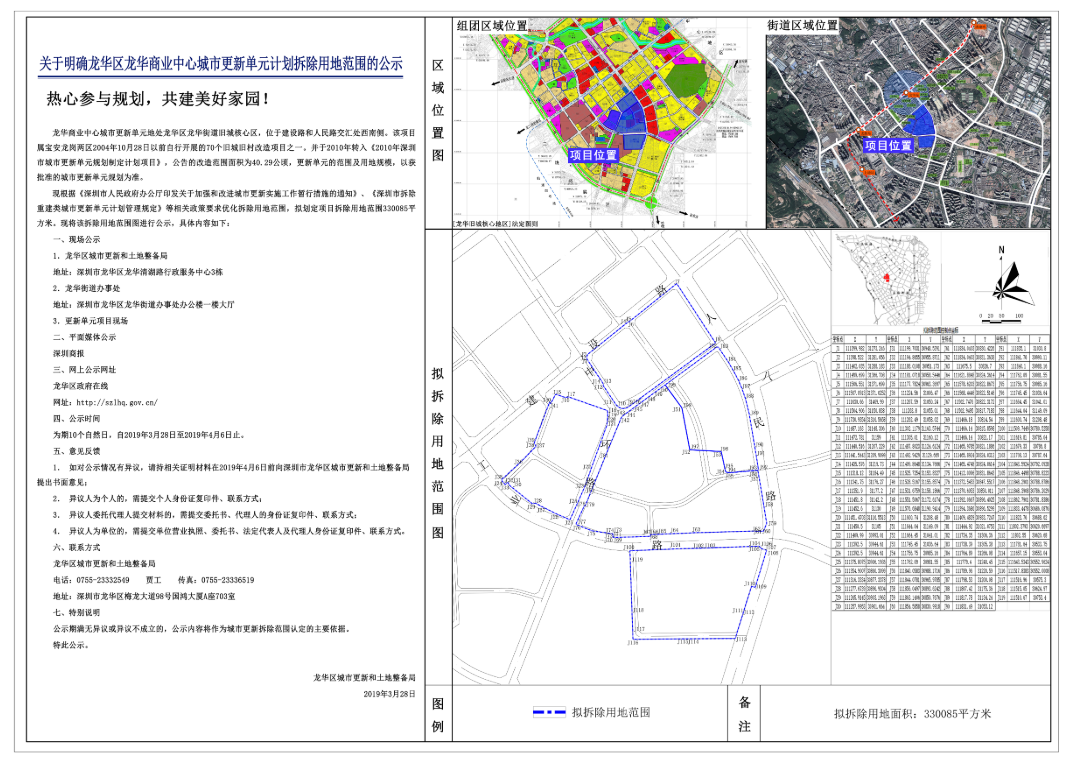The width and height of the screenshot is (1067, 757).
Task: Click the small red-marked district inset map
Action: click(886, 280)
